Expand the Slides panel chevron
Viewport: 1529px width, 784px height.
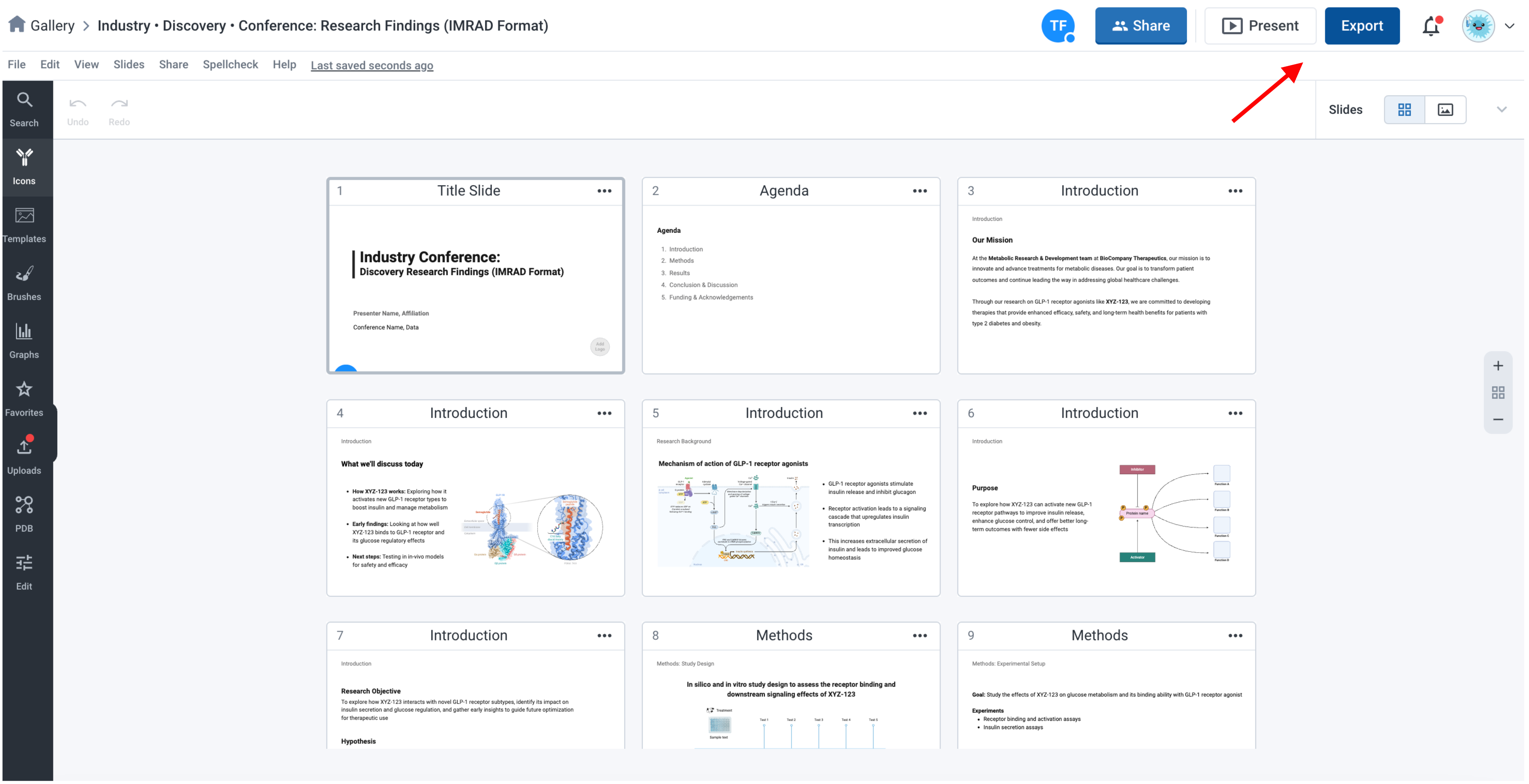click(1501, 110)
